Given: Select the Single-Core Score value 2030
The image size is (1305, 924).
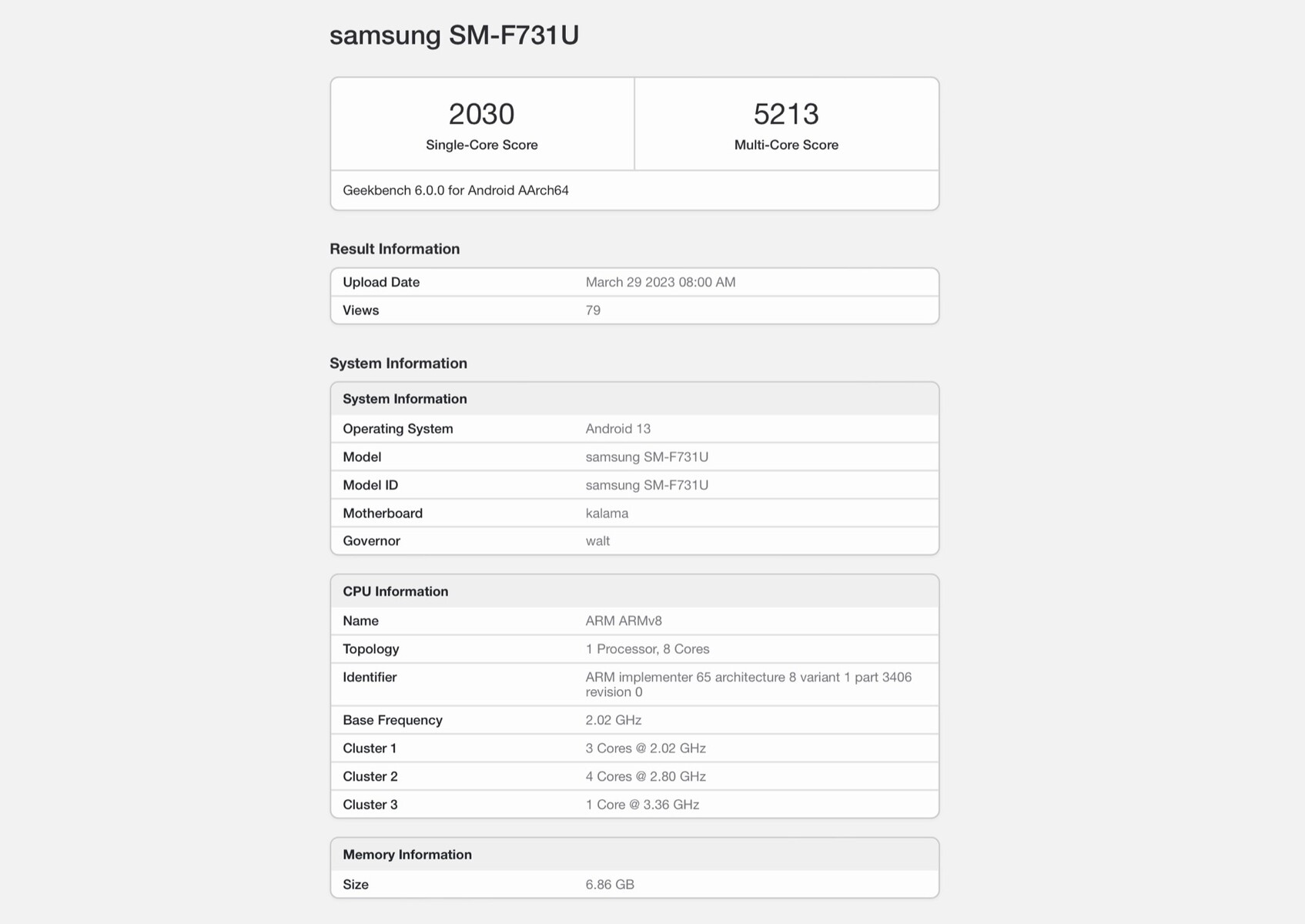Looking at the screenshot, I should pos(482,113).
